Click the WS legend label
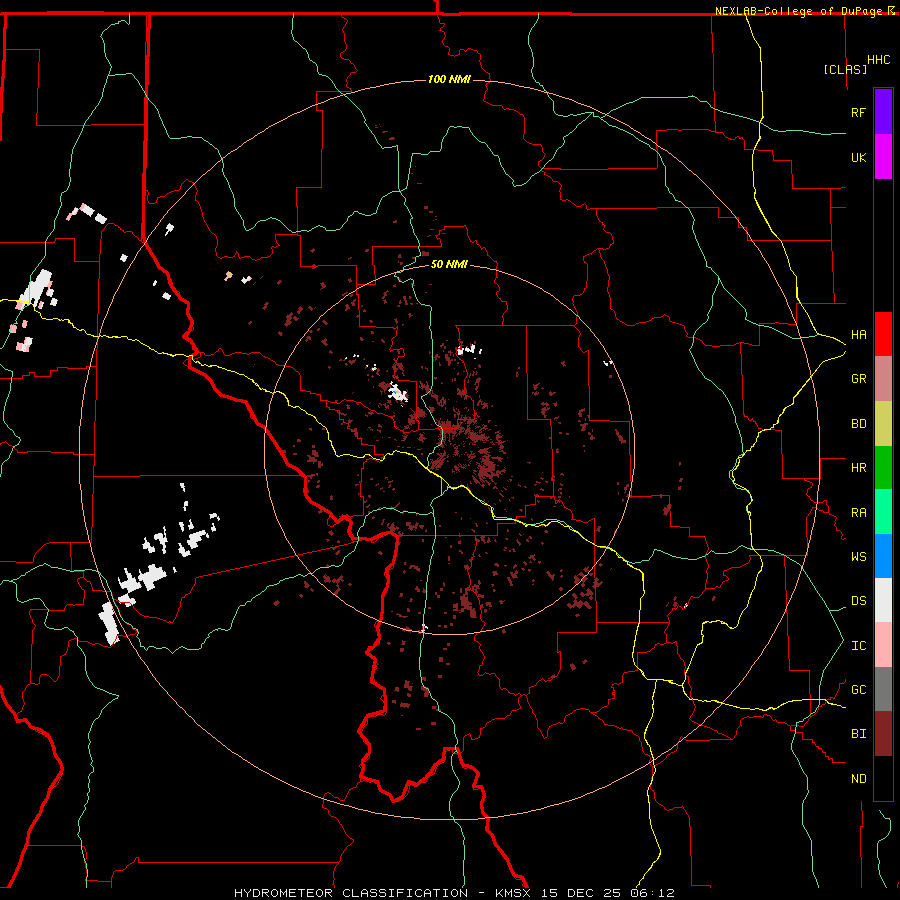 coord(858,557)
